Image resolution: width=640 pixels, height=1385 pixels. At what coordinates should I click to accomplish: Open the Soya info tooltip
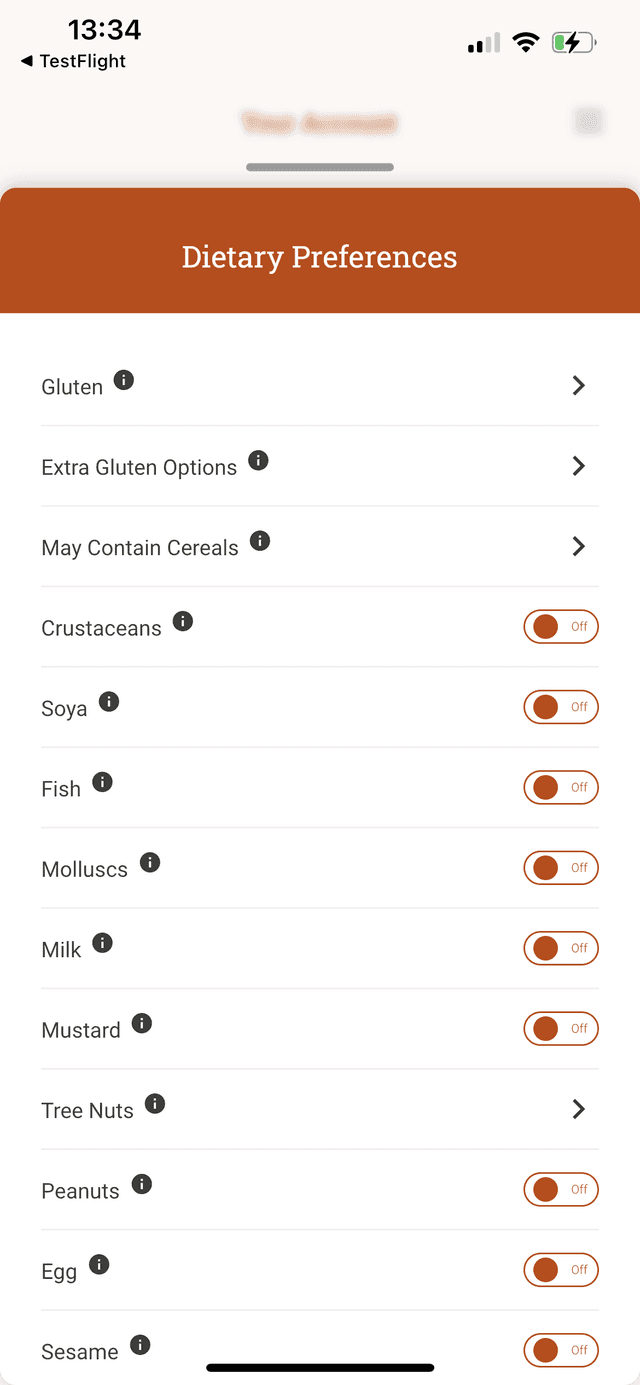(x=109, y=701)
